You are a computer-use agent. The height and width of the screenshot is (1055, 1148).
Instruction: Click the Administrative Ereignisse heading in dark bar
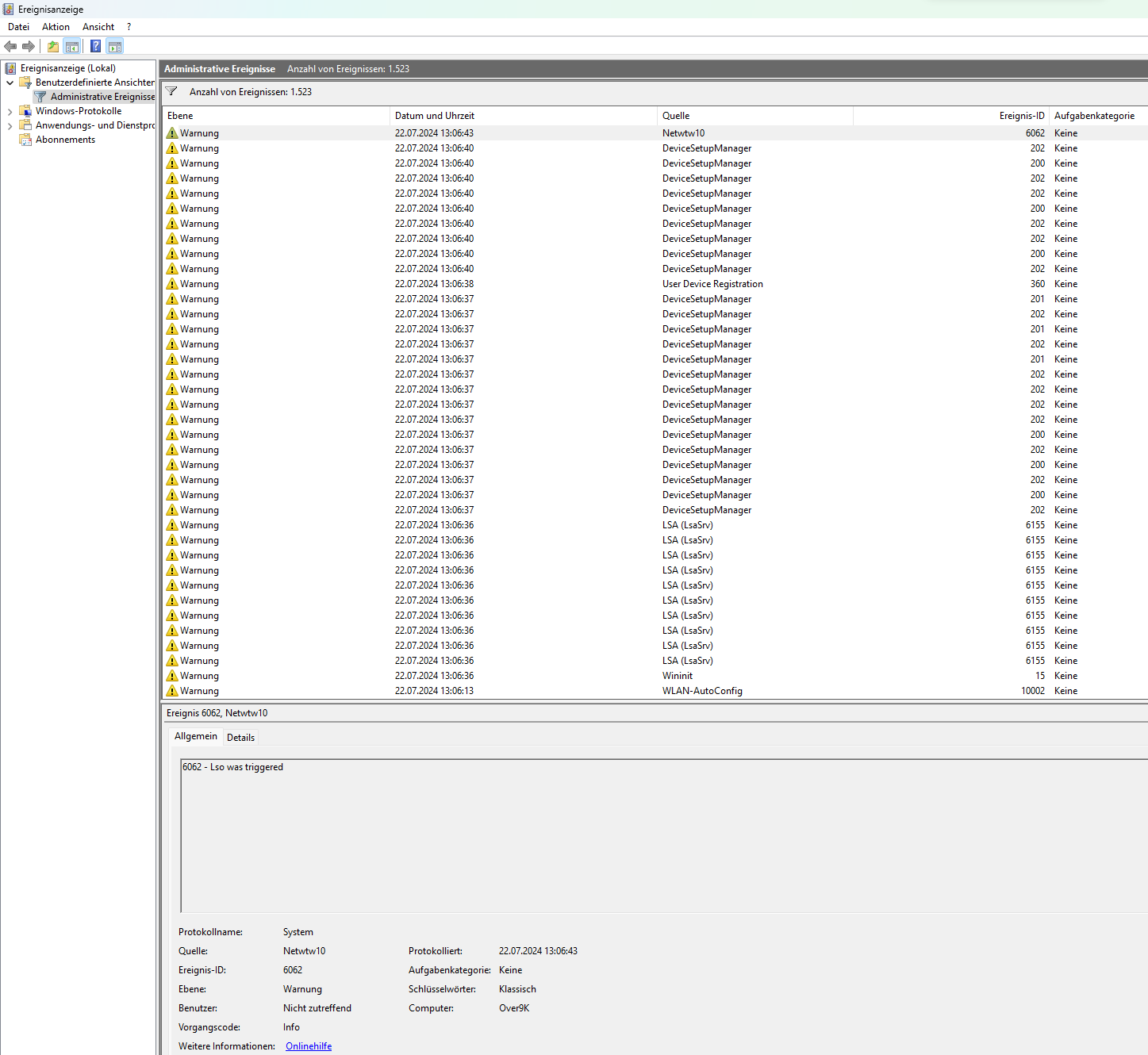point(220,69)
